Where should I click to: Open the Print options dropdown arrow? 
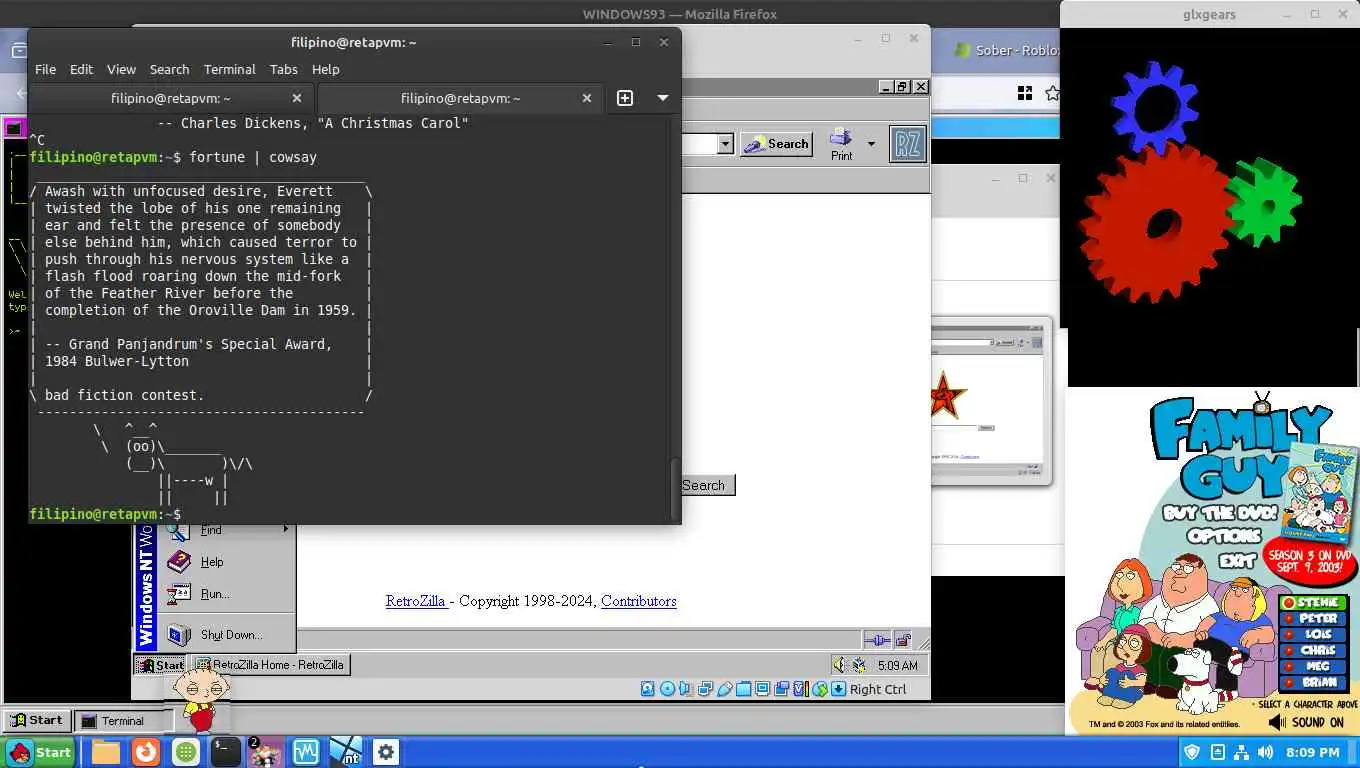pyautogui.click(x=871, y=144)
